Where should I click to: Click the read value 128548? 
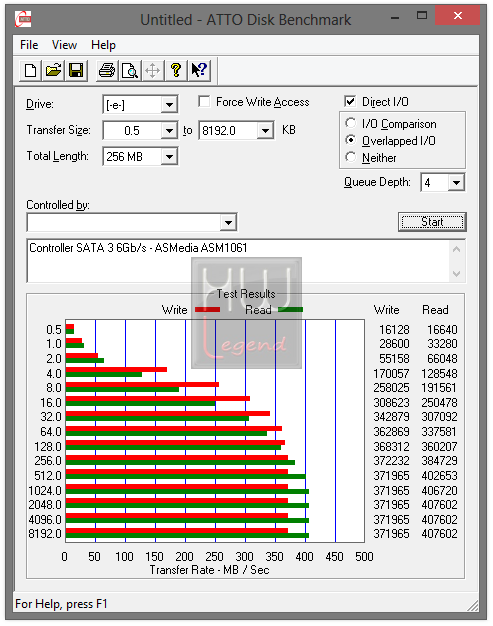[439, 374]
